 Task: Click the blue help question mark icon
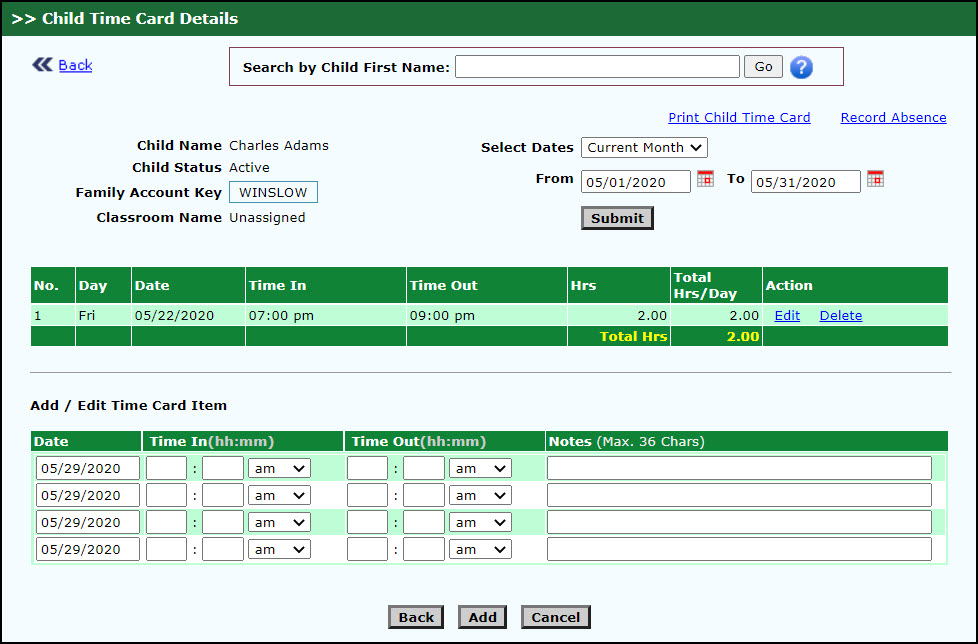click(x=801, y=67)
